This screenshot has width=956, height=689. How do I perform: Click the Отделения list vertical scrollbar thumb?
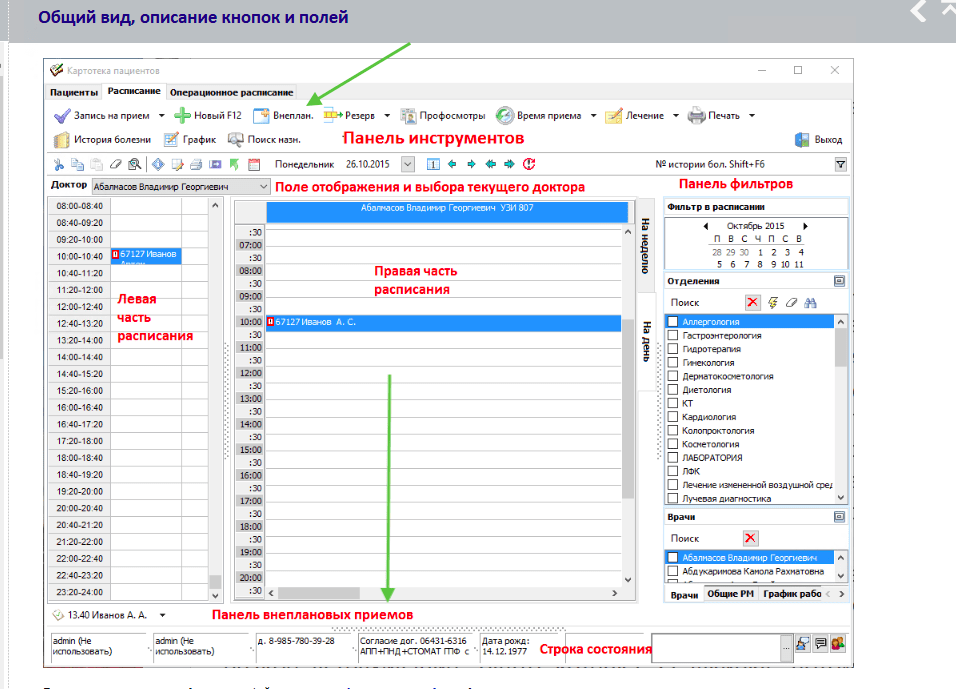(841, 348)
